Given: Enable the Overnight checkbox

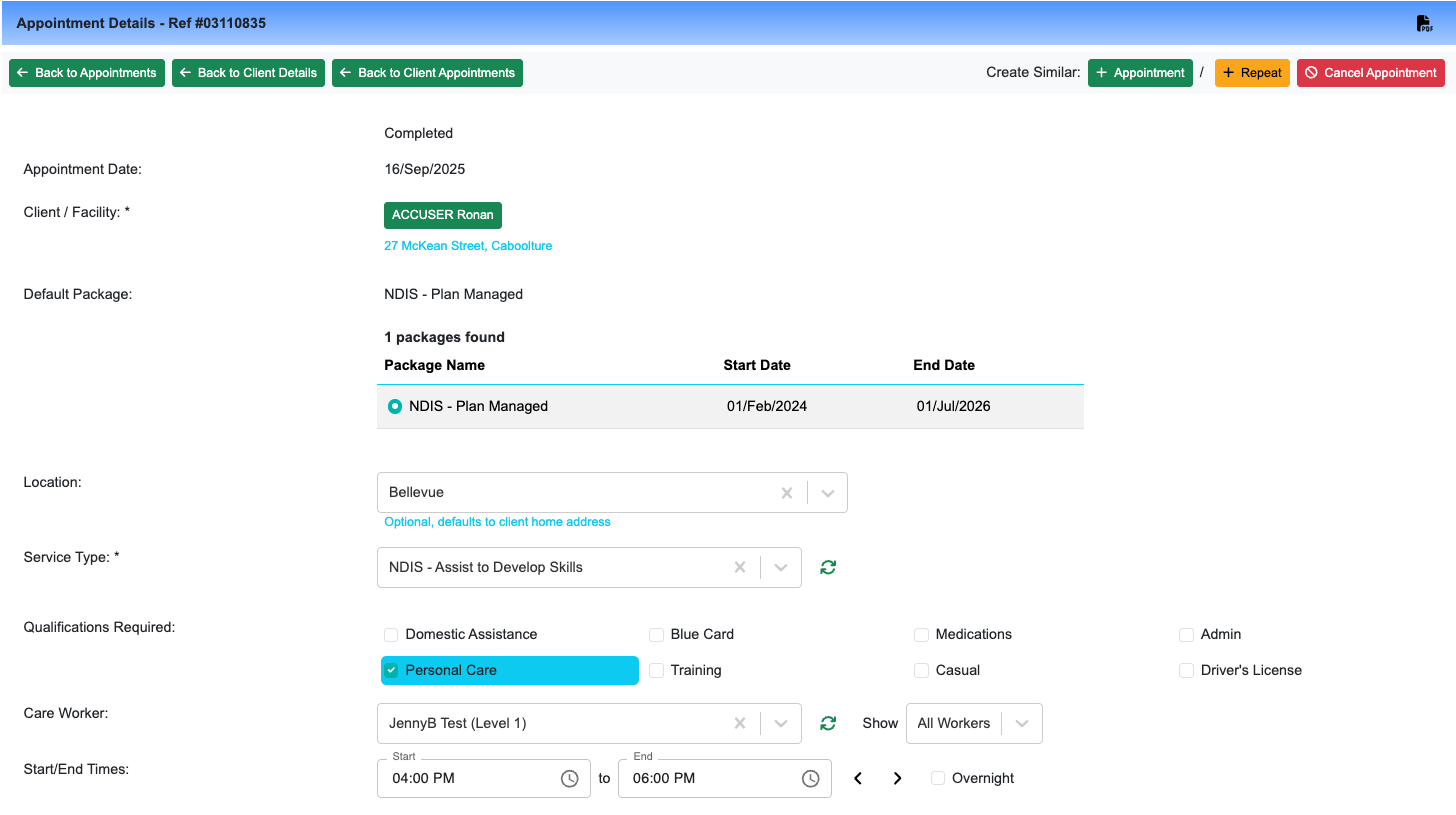Looking at the screenshot, I should 938,778.
